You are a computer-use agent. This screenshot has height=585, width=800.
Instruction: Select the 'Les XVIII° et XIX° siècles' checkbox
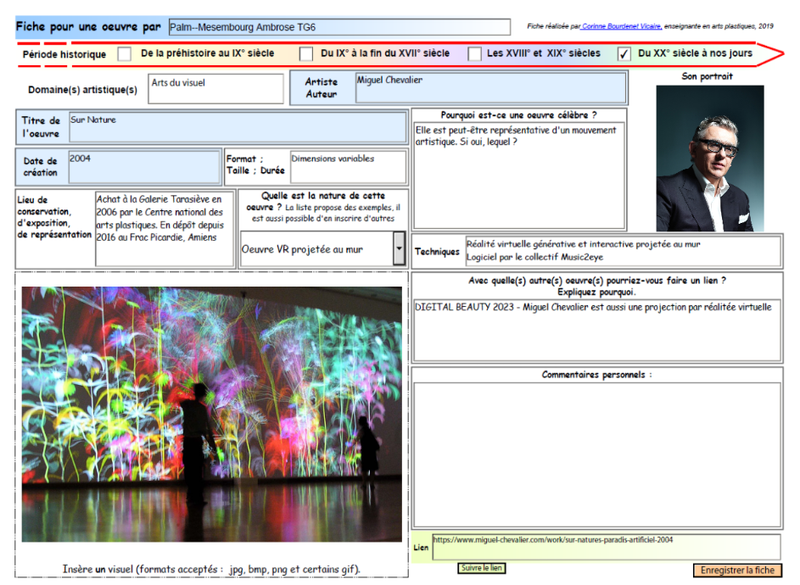click(475, 54)
